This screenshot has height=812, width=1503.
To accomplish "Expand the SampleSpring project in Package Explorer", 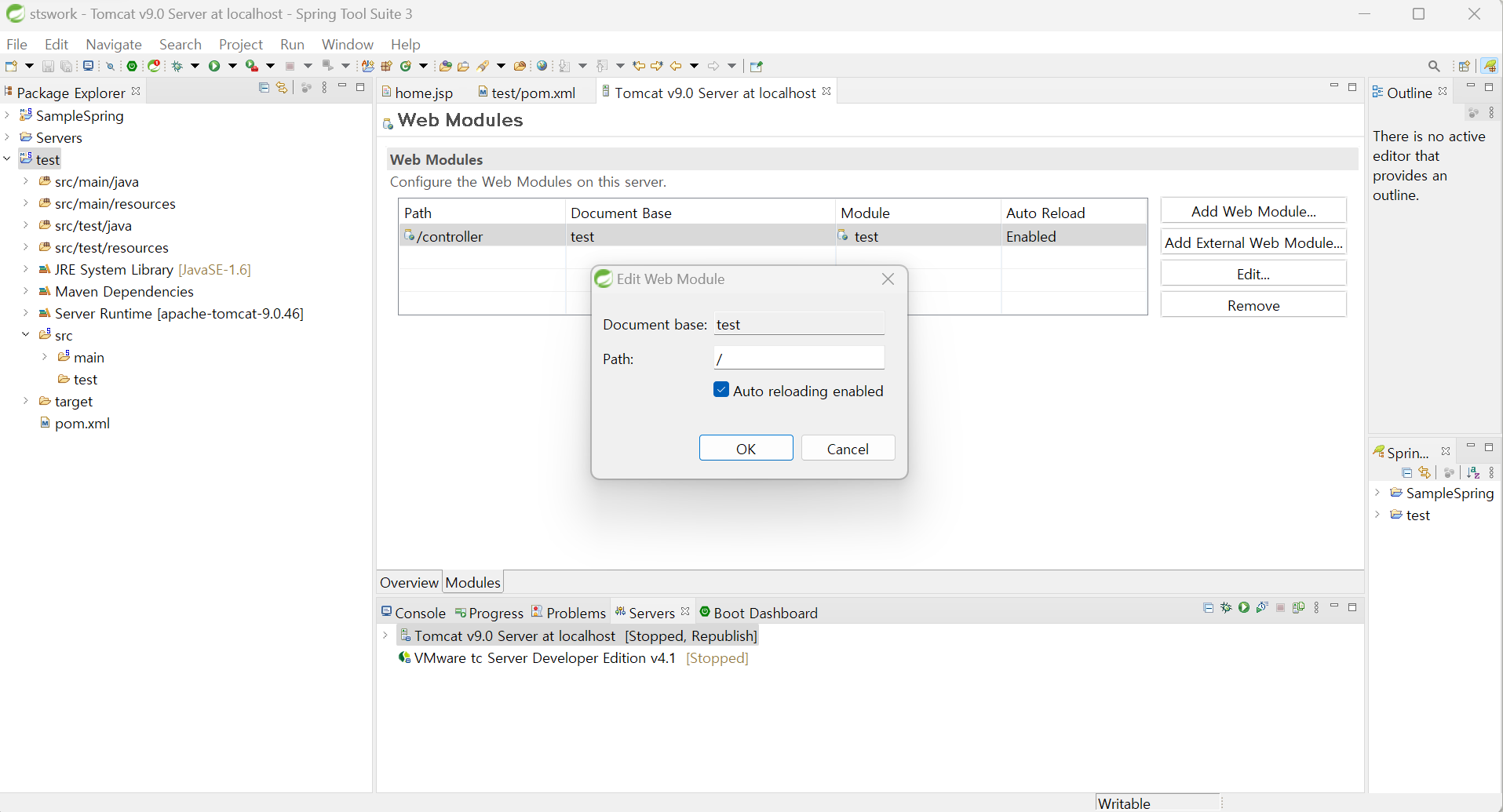I will point(7,115).
